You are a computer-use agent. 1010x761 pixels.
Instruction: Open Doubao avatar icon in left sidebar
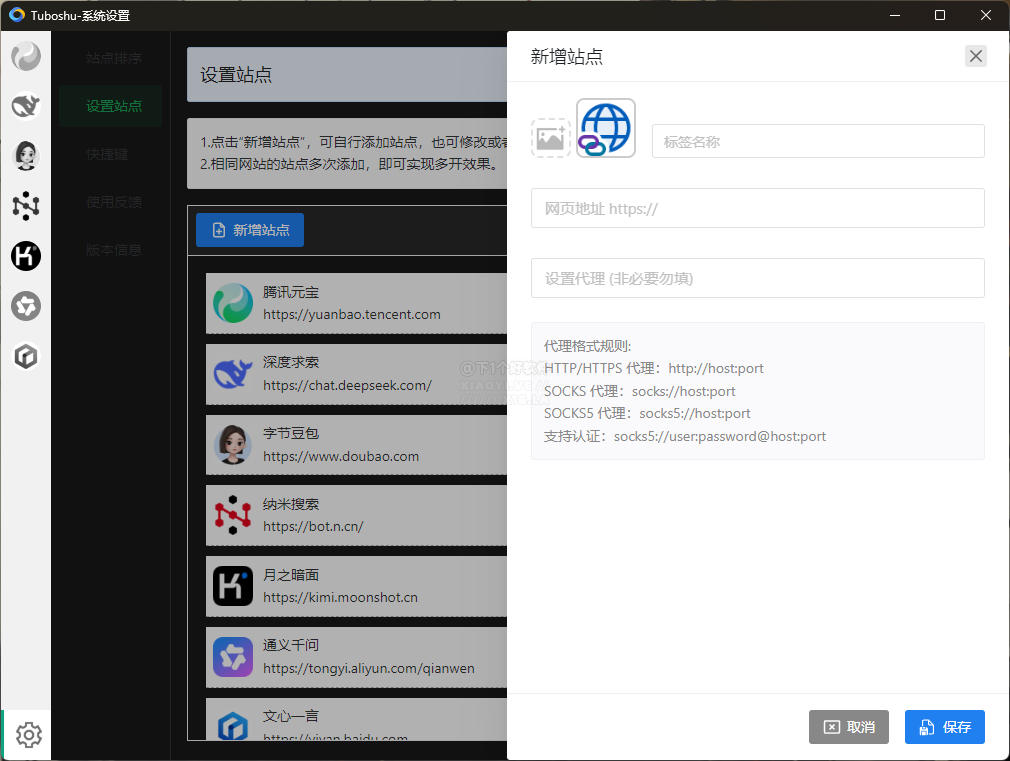(26, 156)
